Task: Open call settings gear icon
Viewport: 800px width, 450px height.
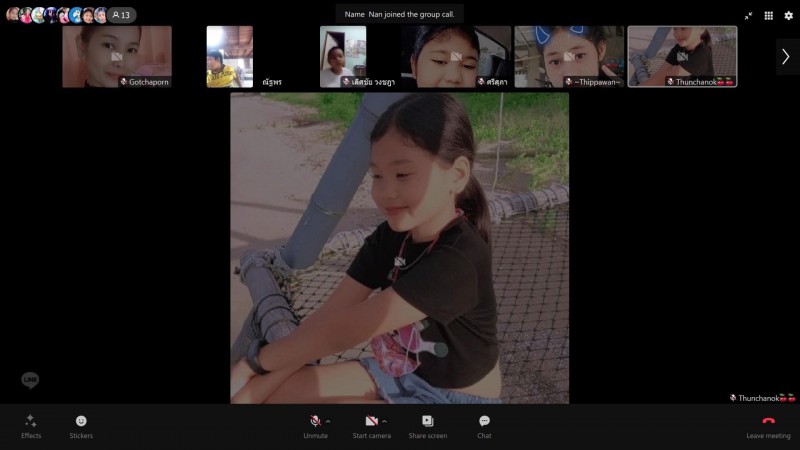Action: point(788,15)
